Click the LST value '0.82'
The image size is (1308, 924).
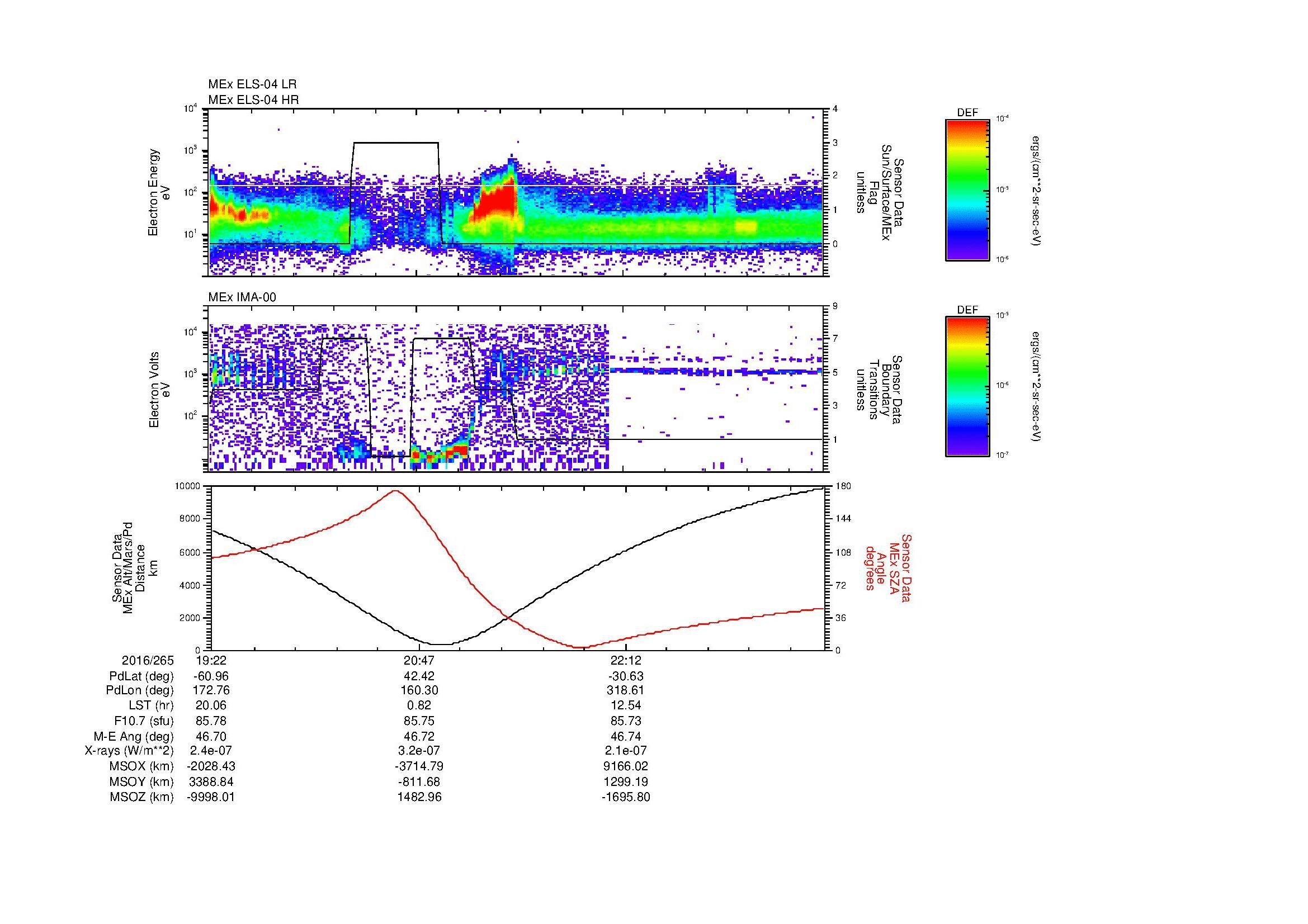419,706
